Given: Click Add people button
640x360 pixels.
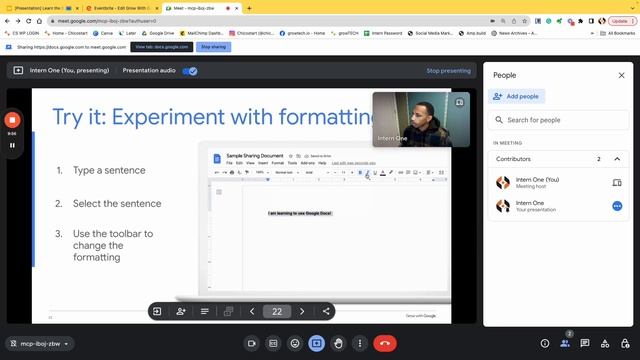Looking at the screenshot, I should pyautogui.click(x=516, y=96).
